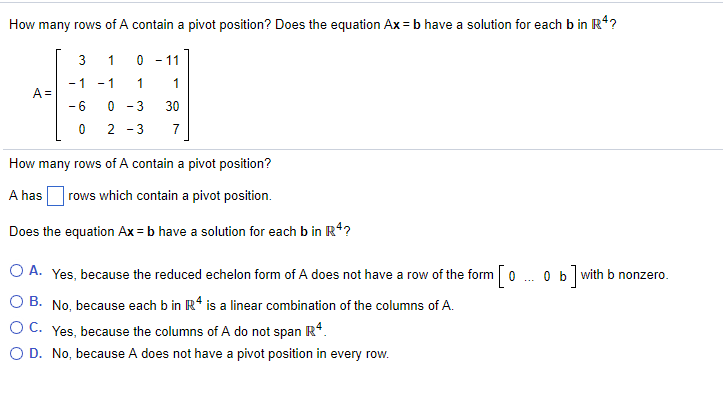Click the option letter 'D.' label
The height and width of the screenshot is (395, 723).
pos(36,354)
